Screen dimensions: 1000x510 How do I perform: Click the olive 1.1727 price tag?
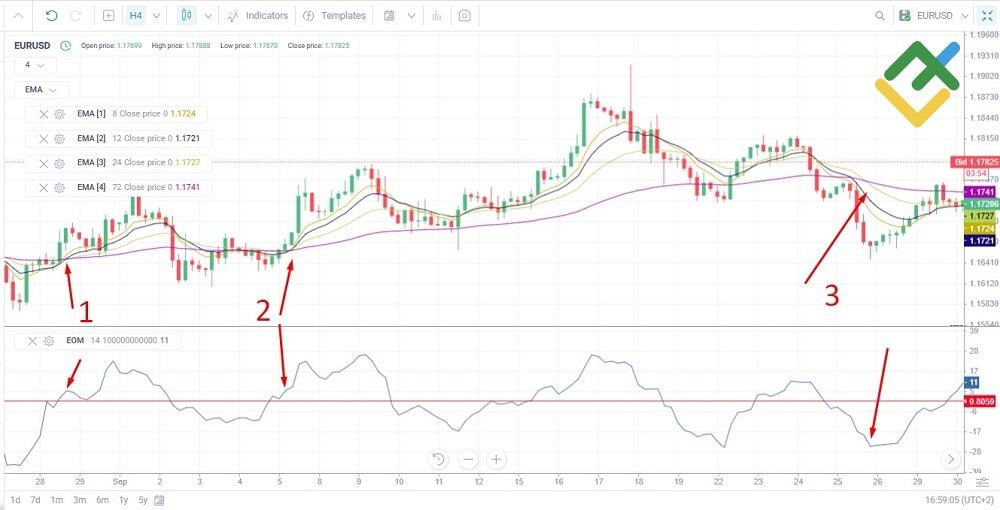click(978, 216)
